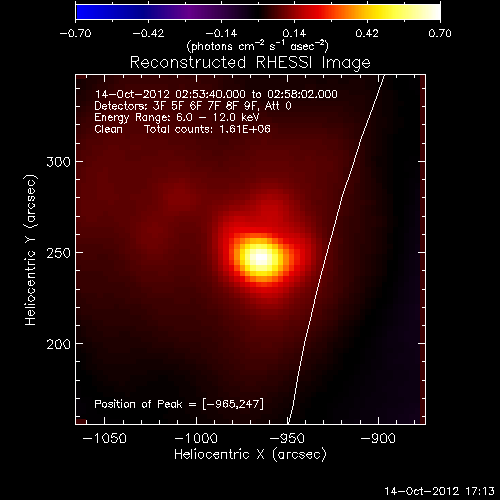The height and width of the screenshot is (500, 500).
Task: Click the Heliocentric Y axis label
Action: tap(30, 250)
